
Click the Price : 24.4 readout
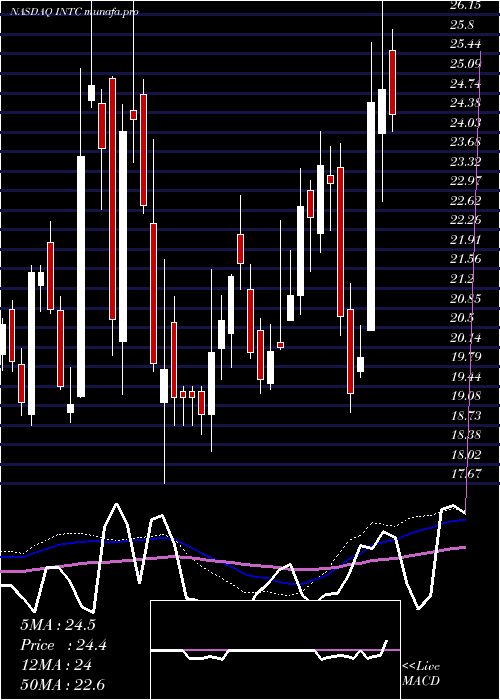(x=63, y=645)
